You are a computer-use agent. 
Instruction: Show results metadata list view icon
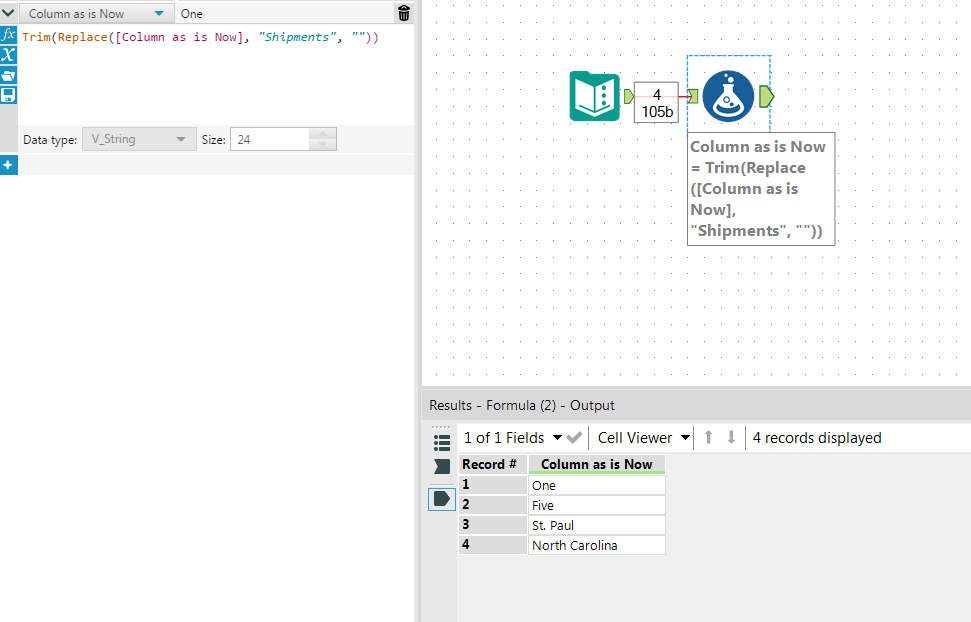442,442
